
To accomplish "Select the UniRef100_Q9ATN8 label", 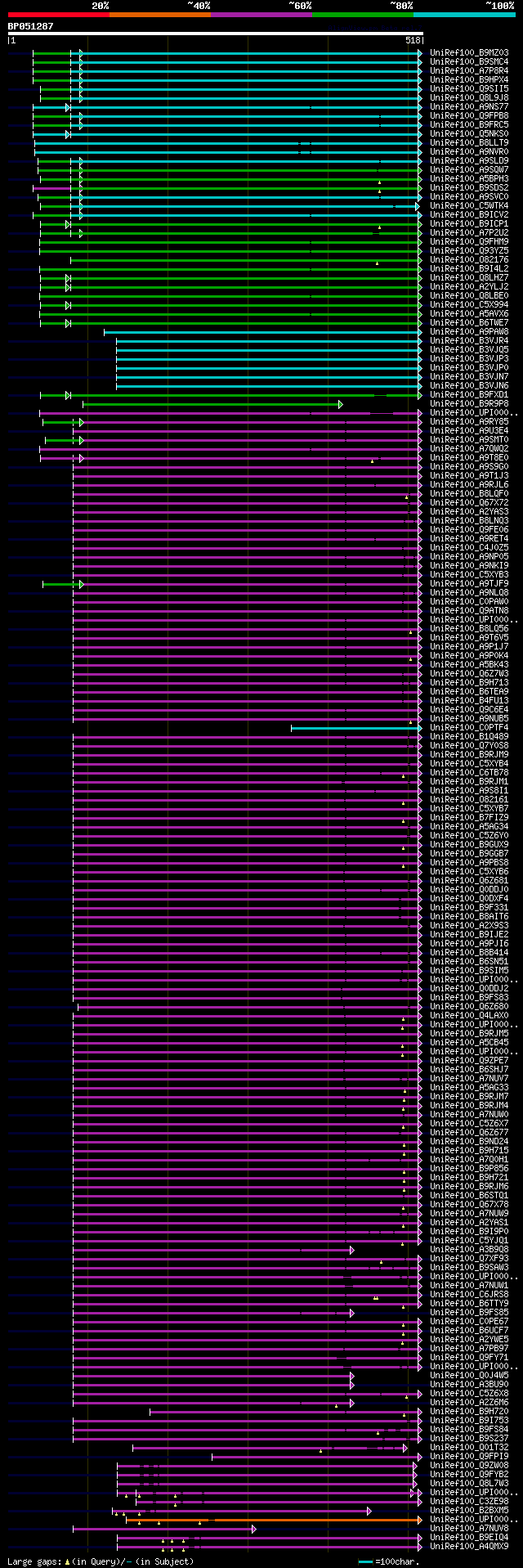I will coord(469,611).
